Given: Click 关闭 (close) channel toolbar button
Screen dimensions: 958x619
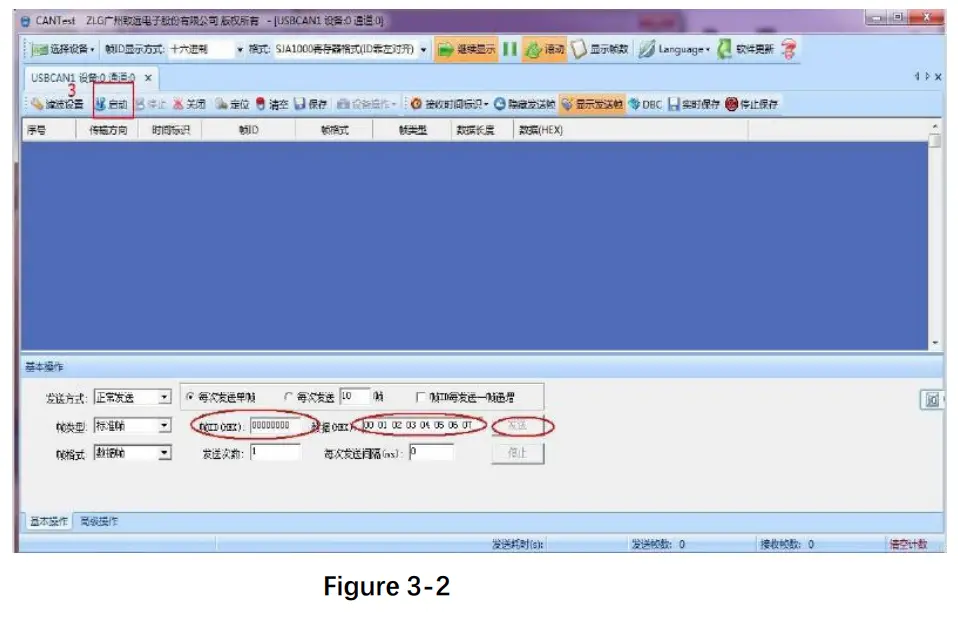Looking at the screenshot, I should pyautogui.click(x=189, y=104).
